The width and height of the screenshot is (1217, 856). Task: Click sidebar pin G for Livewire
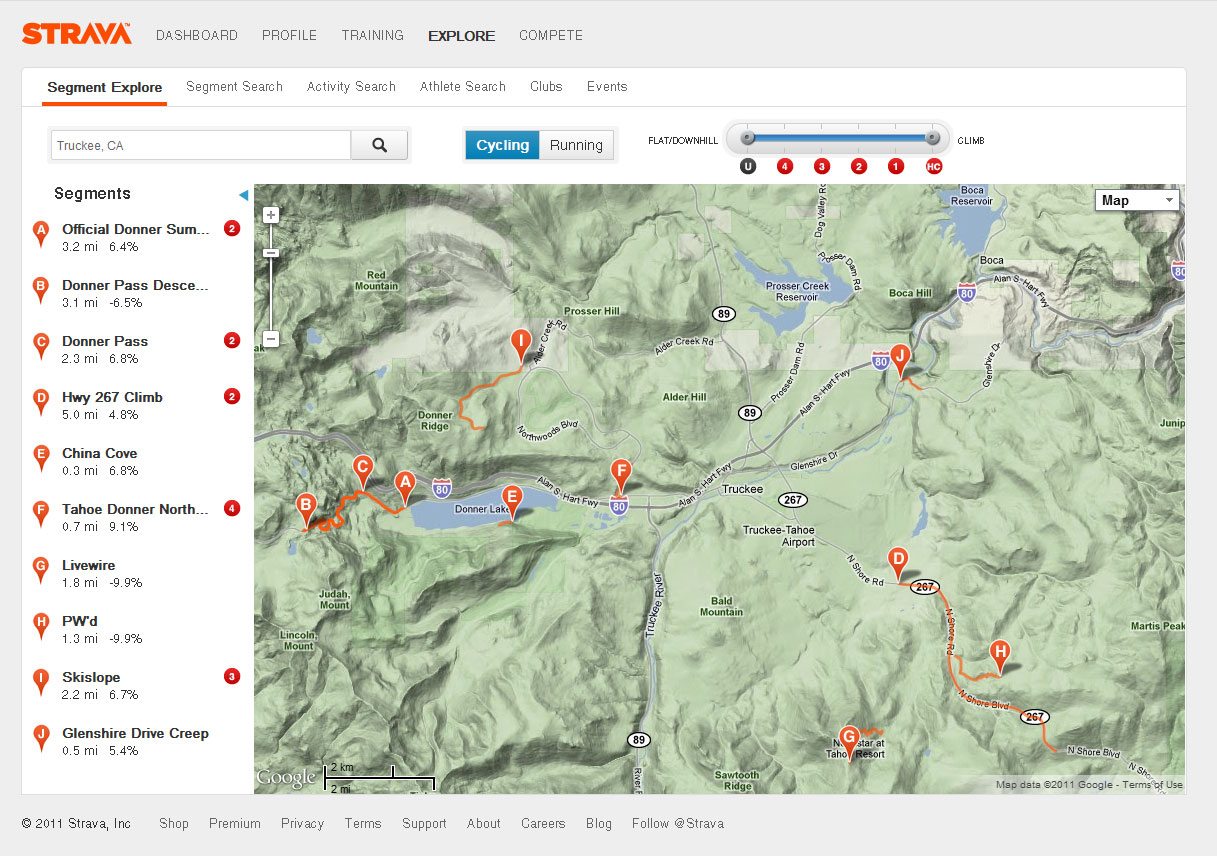point(41,571)
